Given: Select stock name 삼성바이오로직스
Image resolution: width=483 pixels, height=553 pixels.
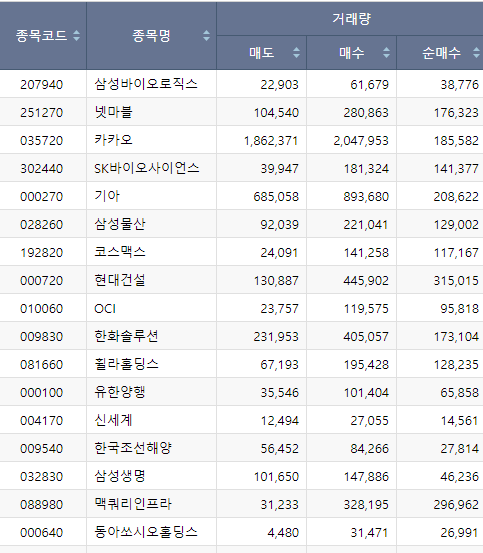Looking at the screenshot, I should tap(146, 84).
